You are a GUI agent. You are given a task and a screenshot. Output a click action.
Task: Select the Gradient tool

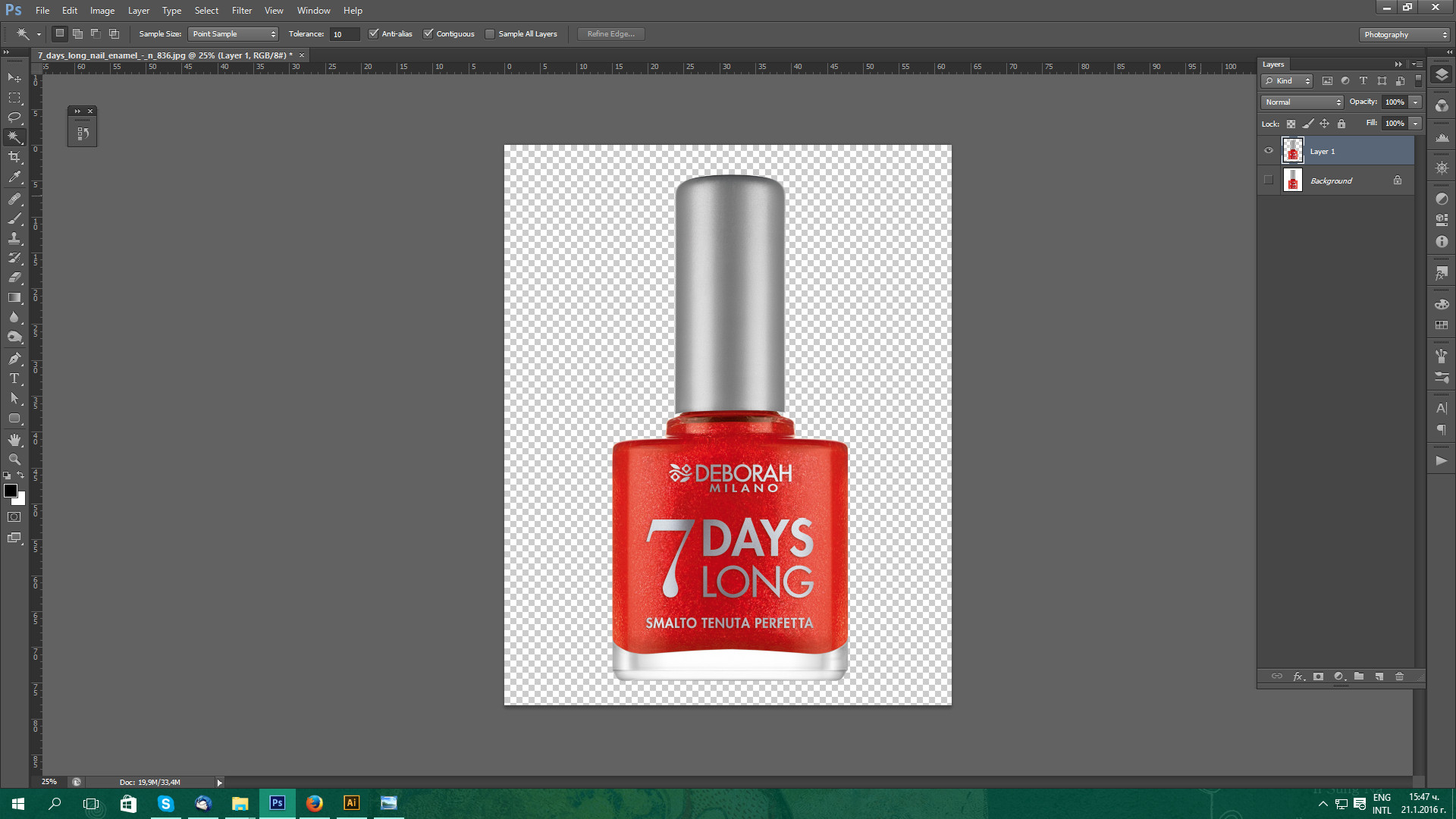14,297
